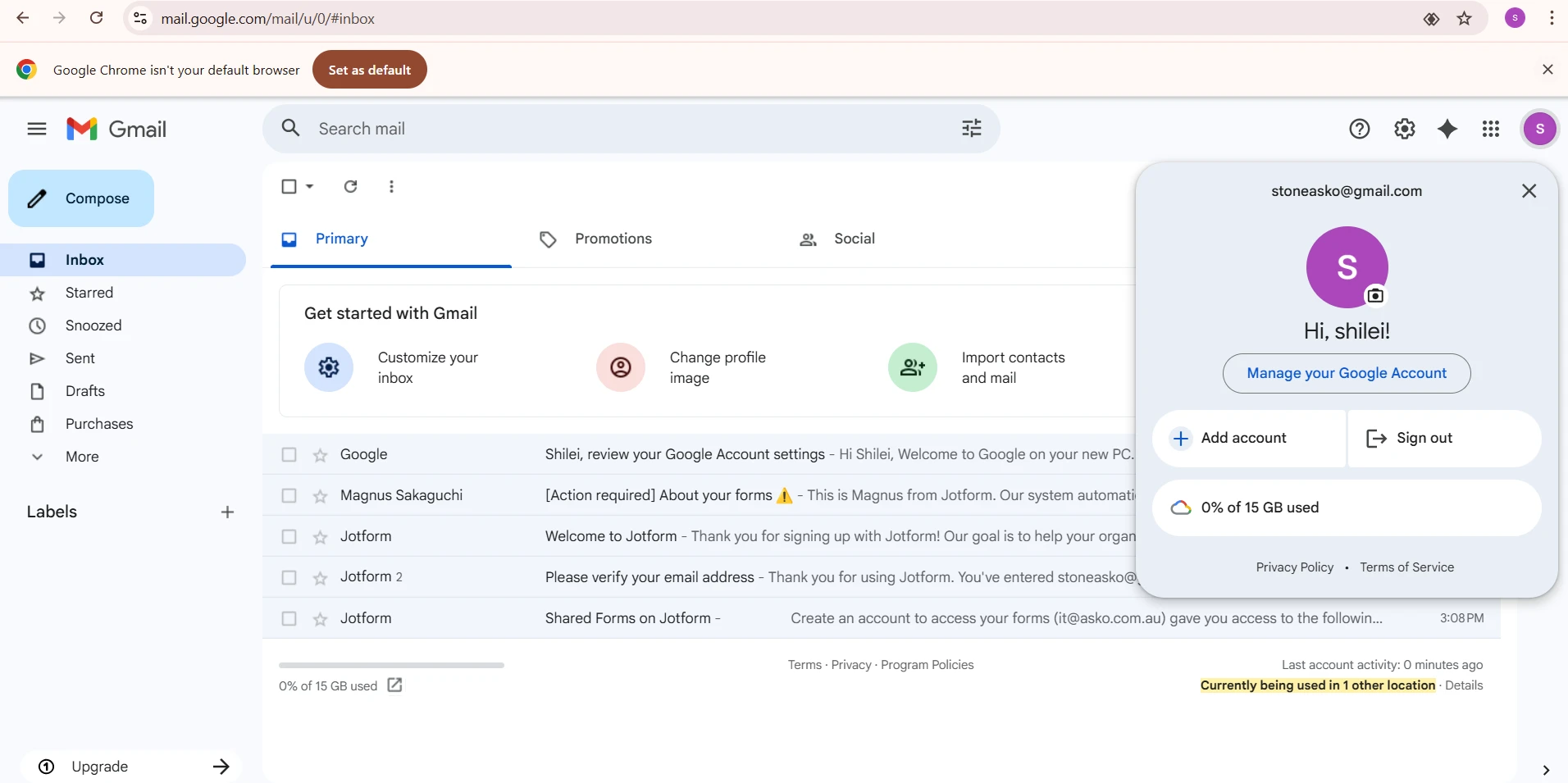Star the Please verify your email address message
Image resolution: width=1568 pixels, height=783 pixels.
click(x=320, y=578)
